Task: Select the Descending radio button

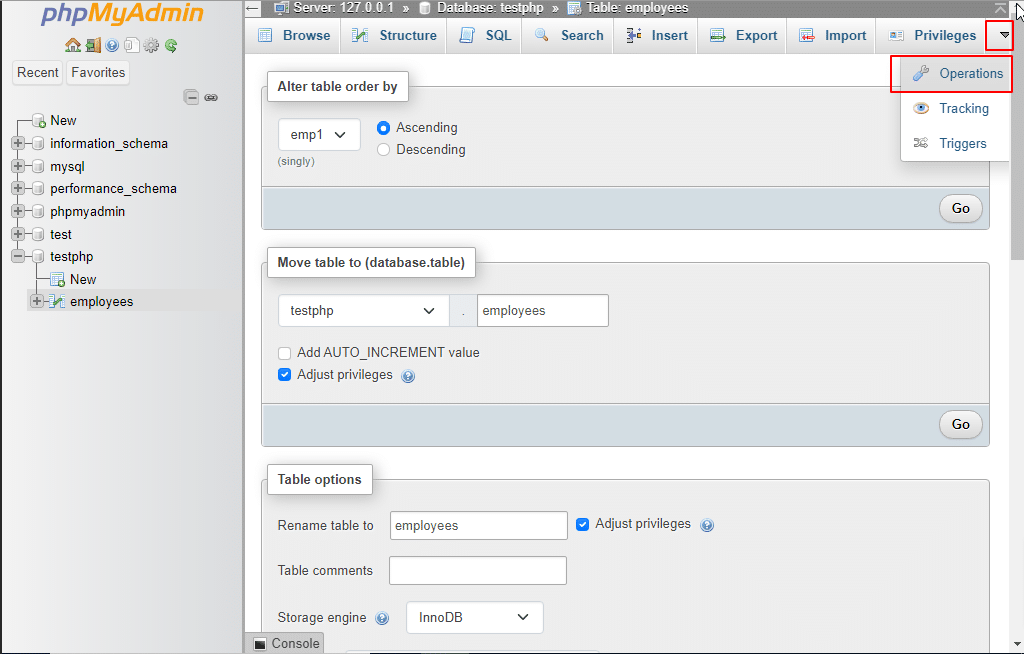Action: 383,150
